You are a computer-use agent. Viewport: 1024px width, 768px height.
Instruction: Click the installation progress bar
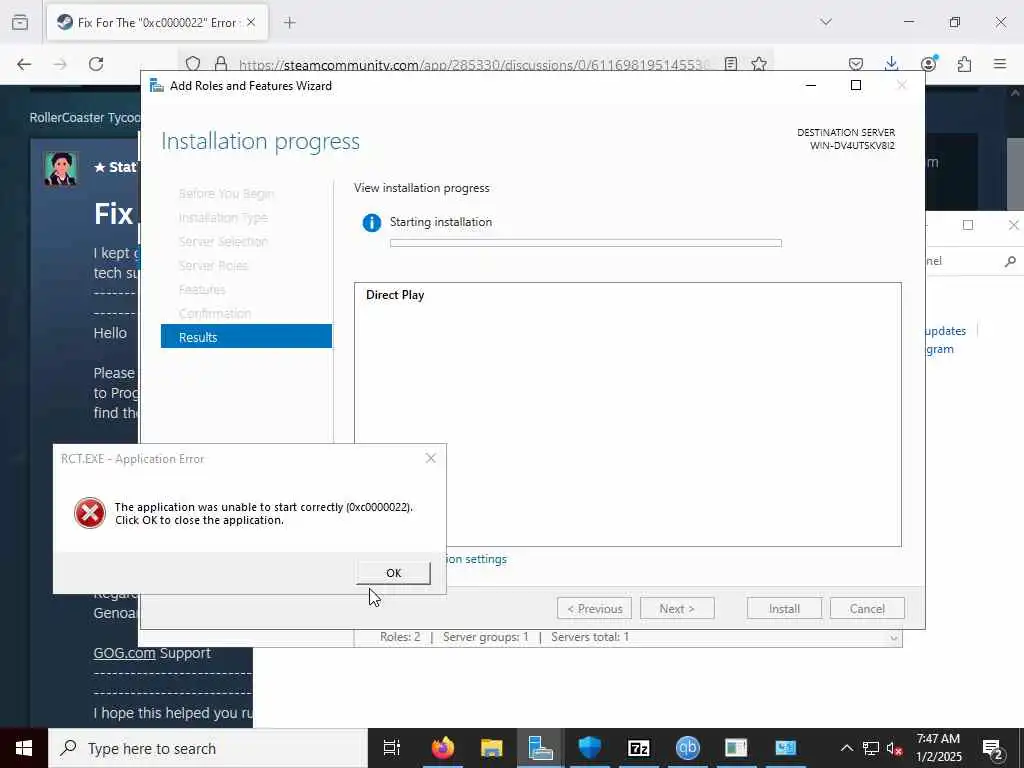(x=586, y=243)
